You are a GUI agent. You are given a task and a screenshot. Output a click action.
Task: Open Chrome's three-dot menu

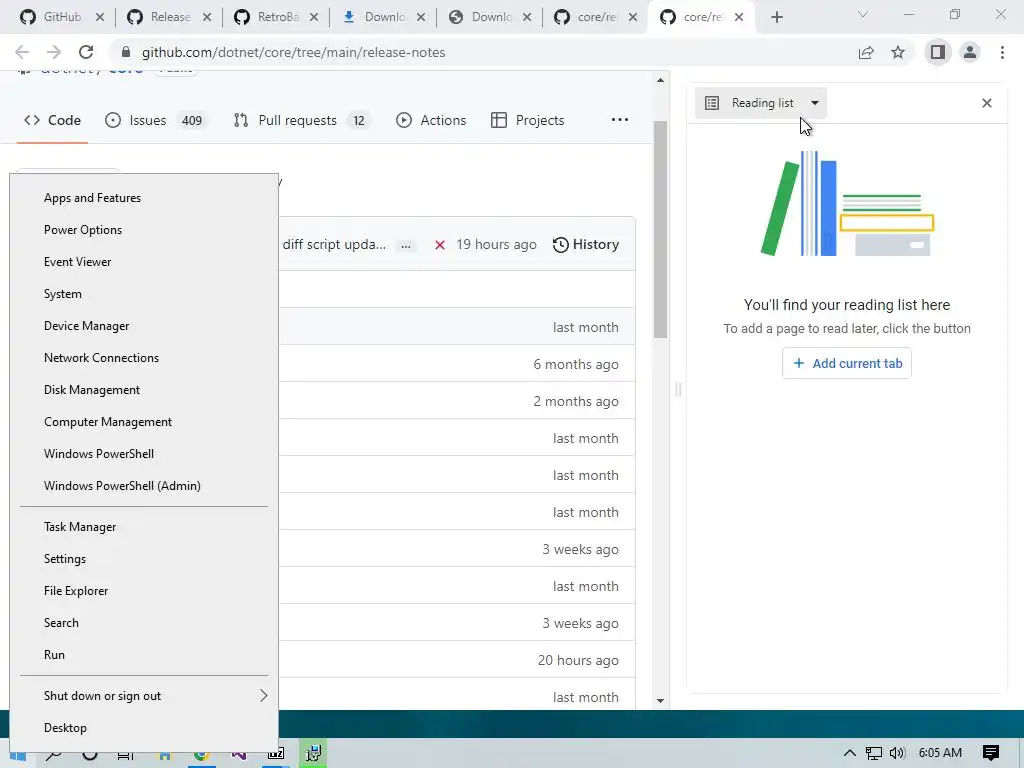[x=1002, y=52]
